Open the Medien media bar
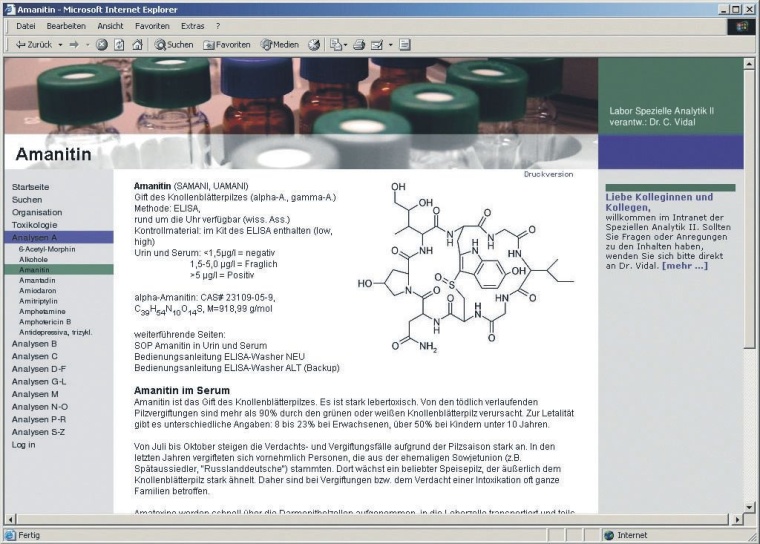 point(280,45)
